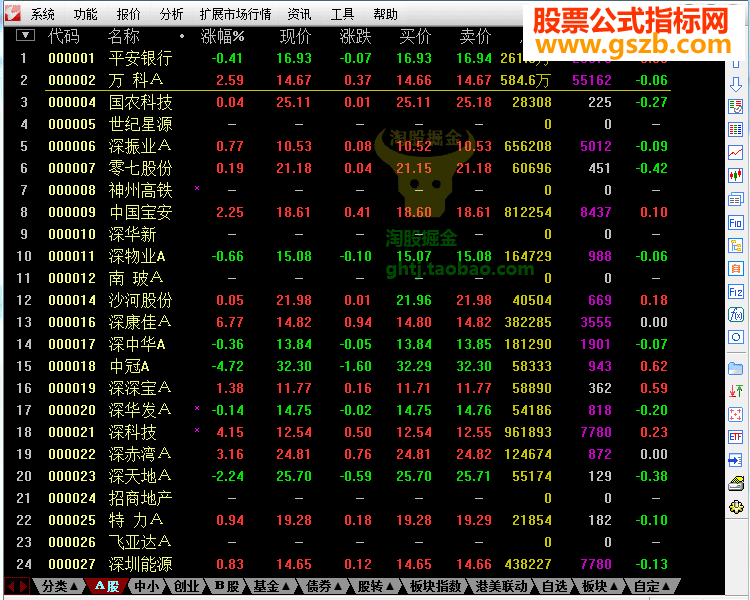Open the 报价 menu
Image resolution: width=750 pixels, height=600 pixels.
[129, 14]
